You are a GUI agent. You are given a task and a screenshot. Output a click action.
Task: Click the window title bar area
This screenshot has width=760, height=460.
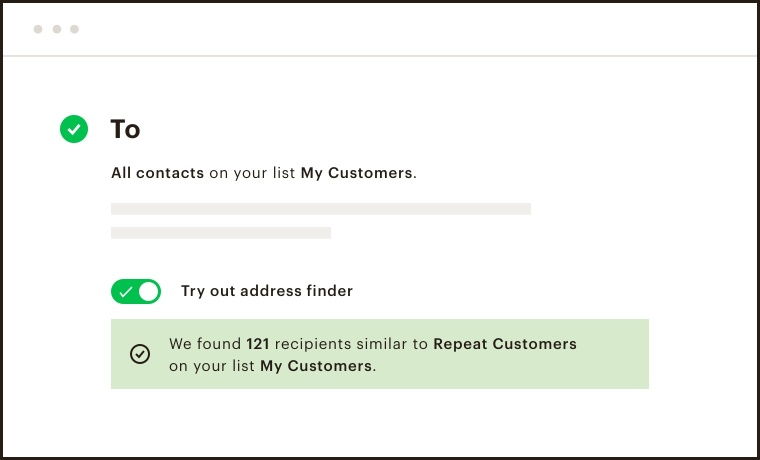tap(380, 29)
